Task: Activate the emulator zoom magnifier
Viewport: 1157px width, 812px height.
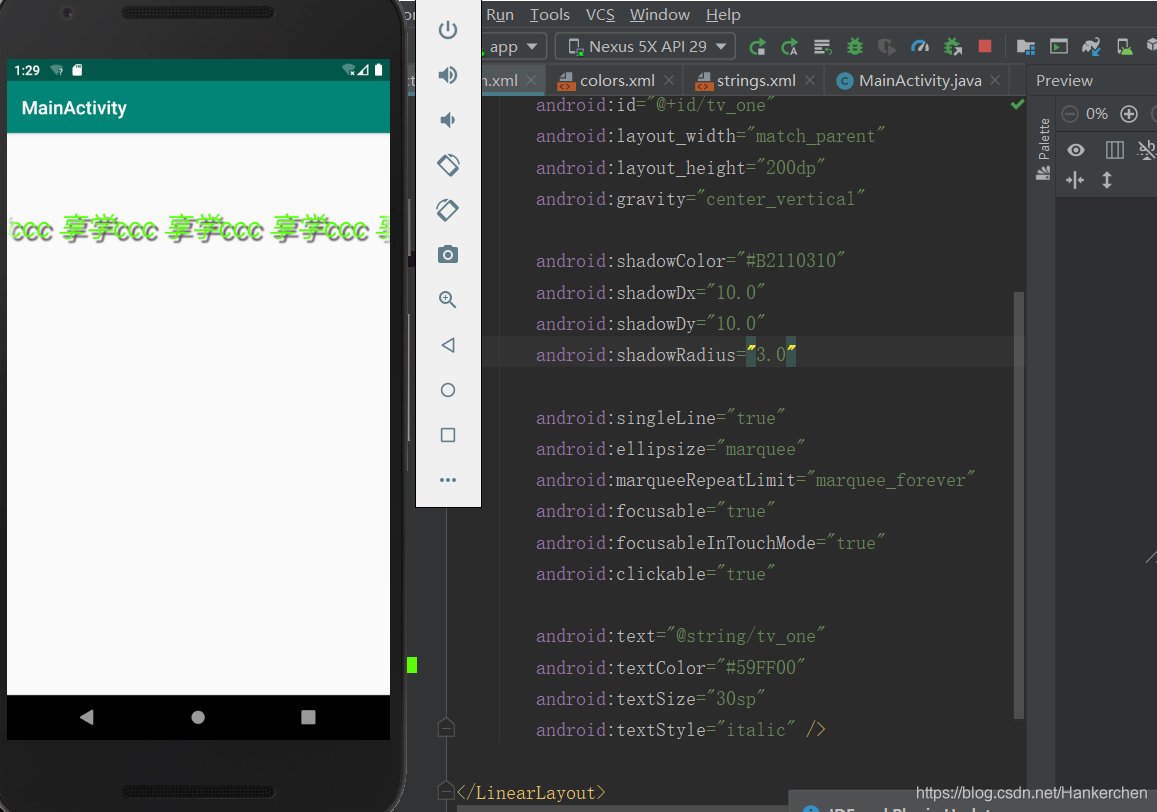Action: click(x=448, y=300)
